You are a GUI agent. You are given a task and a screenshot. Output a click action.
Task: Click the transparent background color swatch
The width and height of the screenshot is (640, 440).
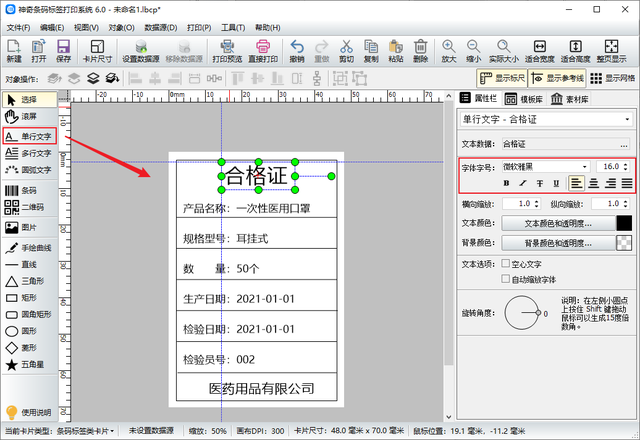click(624, 243)
